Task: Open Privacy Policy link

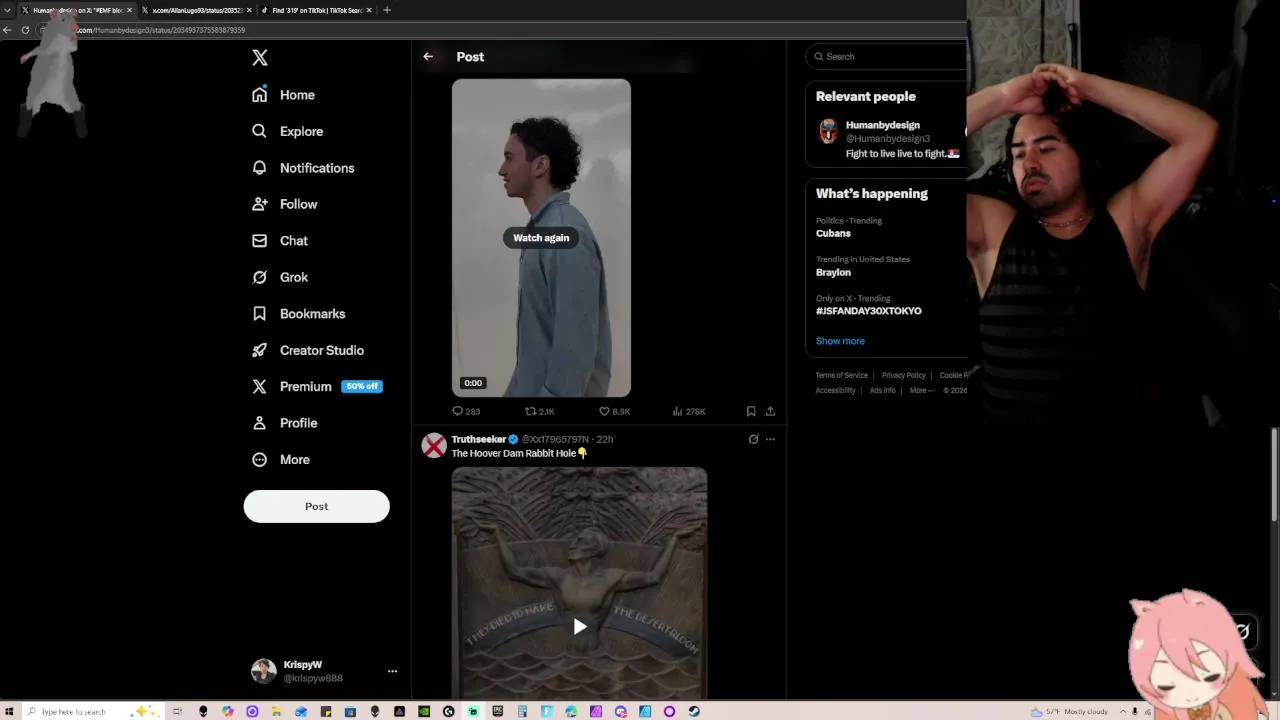Action: (x=903, y=375)
